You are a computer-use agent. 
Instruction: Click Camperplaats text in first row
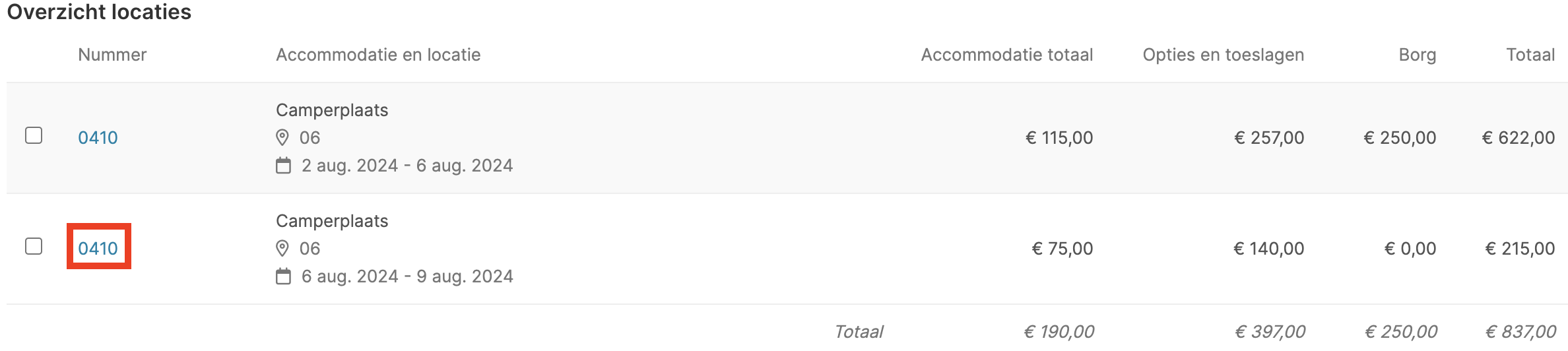coord(332,110)
